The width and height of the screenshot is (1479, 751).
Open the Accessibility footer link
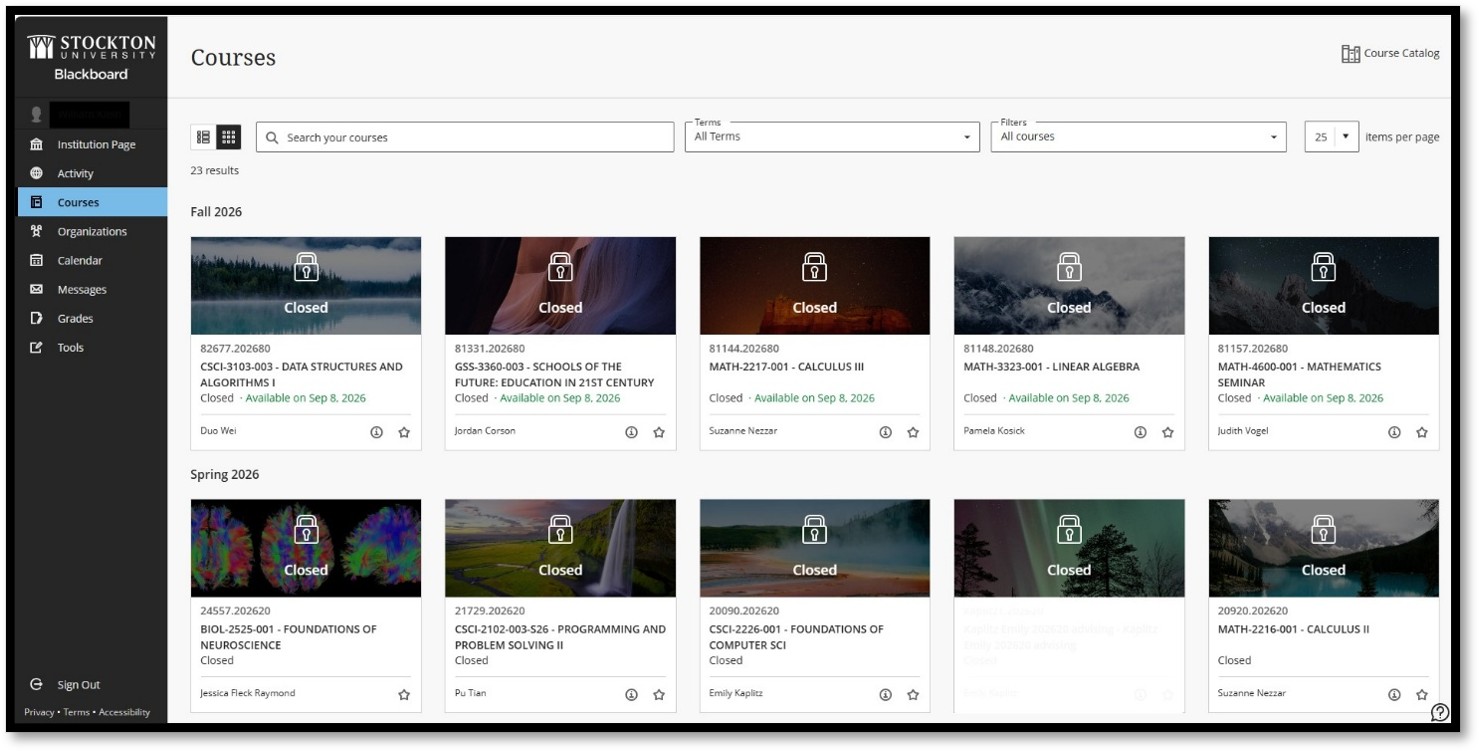[124, 713]
